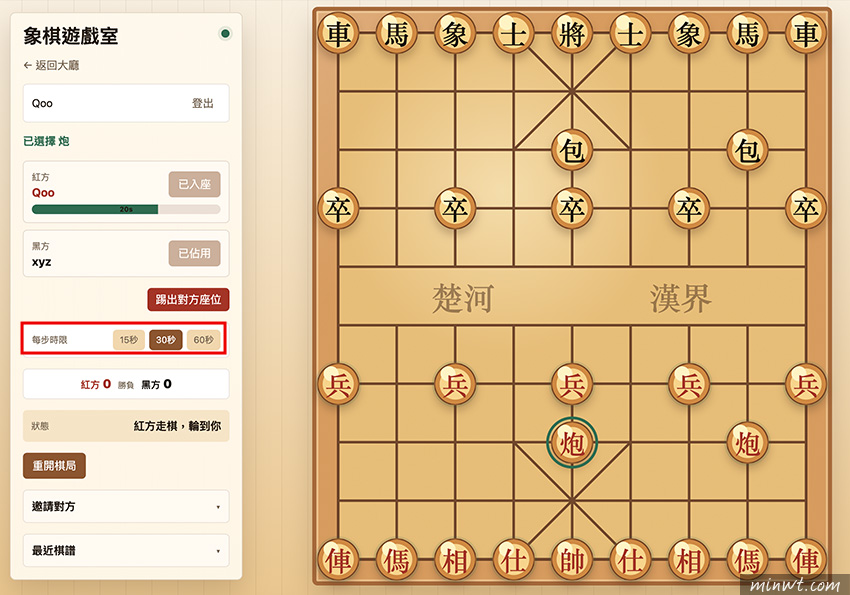Click the black 馬 horse beside the right 車

[x=748, y=34]
